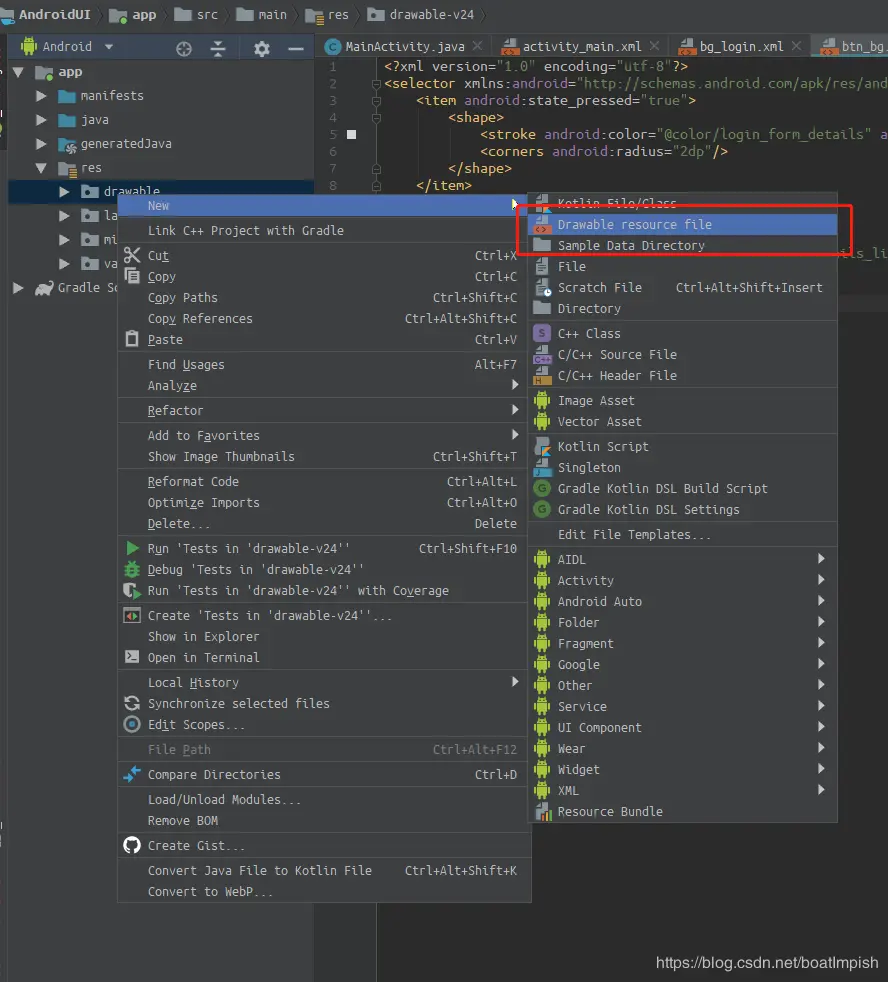Choose Load/Unload Modules...
The image size is (888, 982).
(322, 799)
